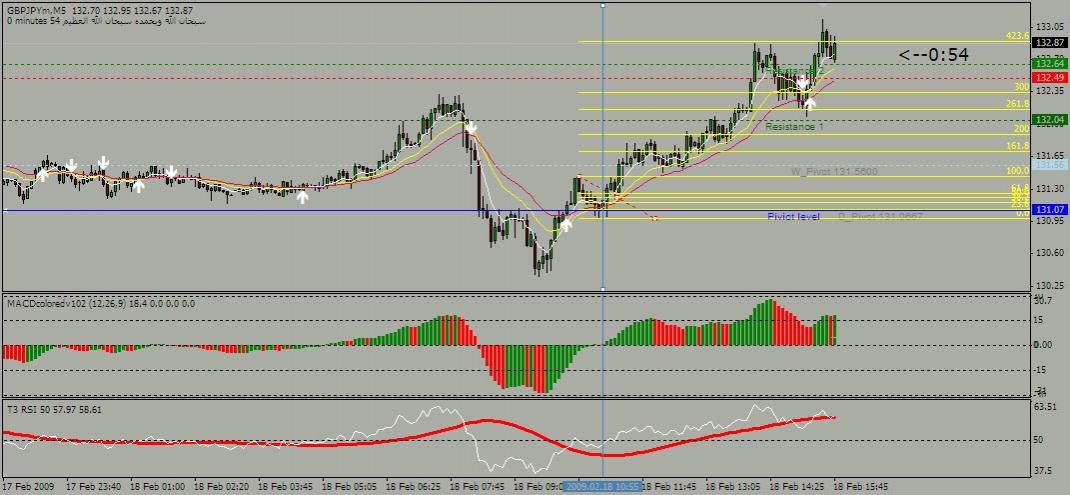This screenshot has height=495, width=1070.
Task: Click the 423.6 Fibonacci level label
Action: [x=1017, y=36]
